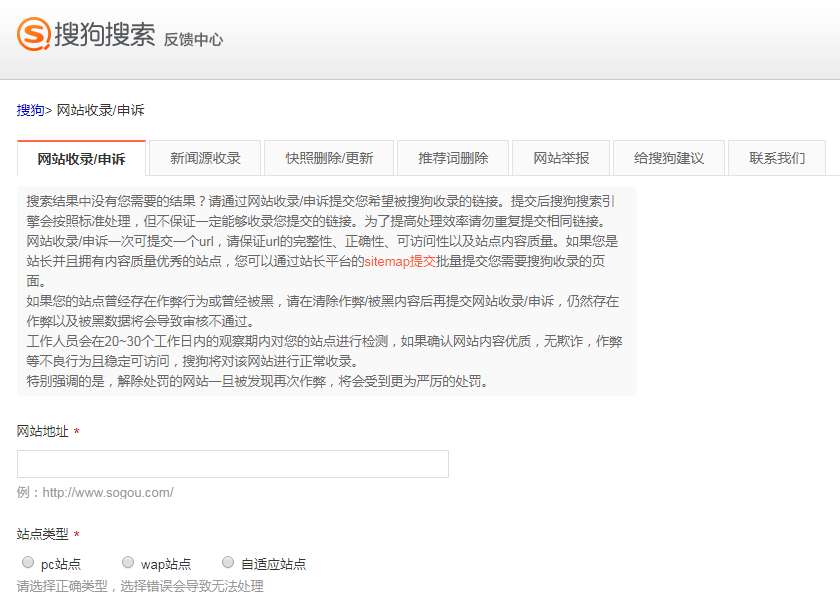Click the orange Sogou S logo icon

pos(33,35)
